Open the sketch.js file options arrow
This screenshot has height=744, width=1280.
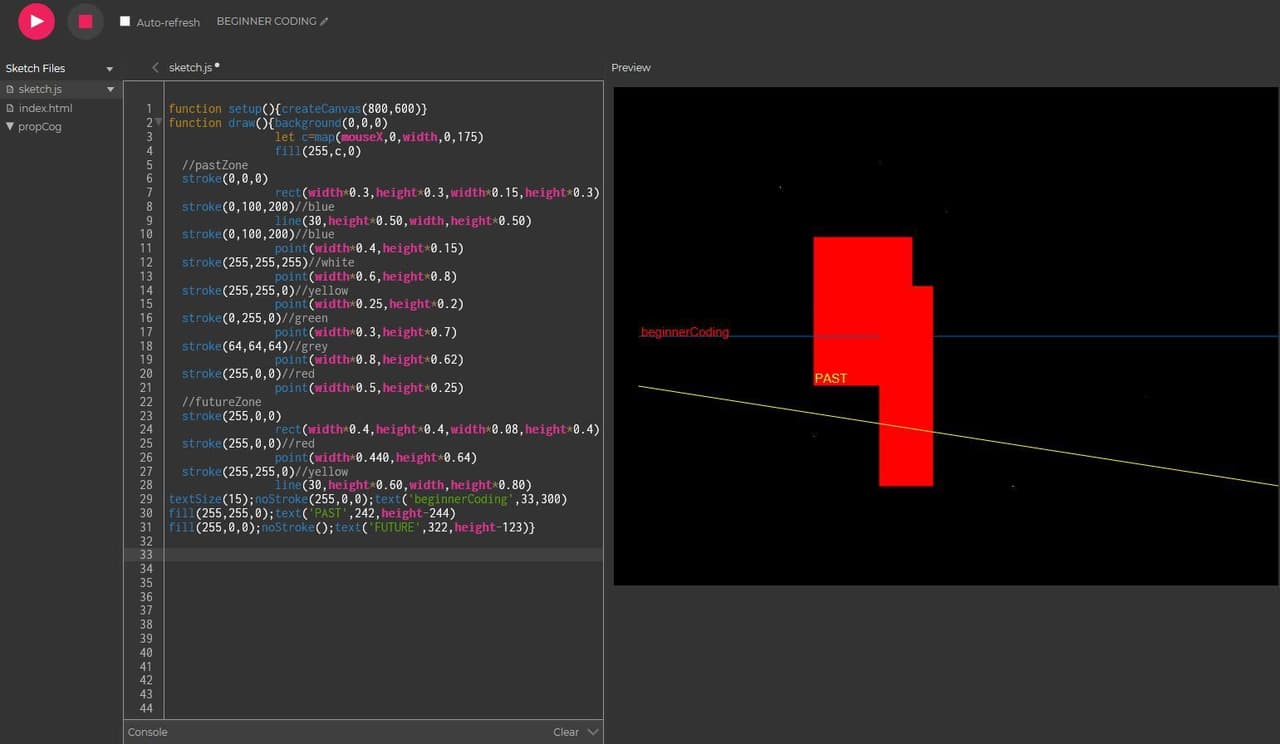[110, 90]
